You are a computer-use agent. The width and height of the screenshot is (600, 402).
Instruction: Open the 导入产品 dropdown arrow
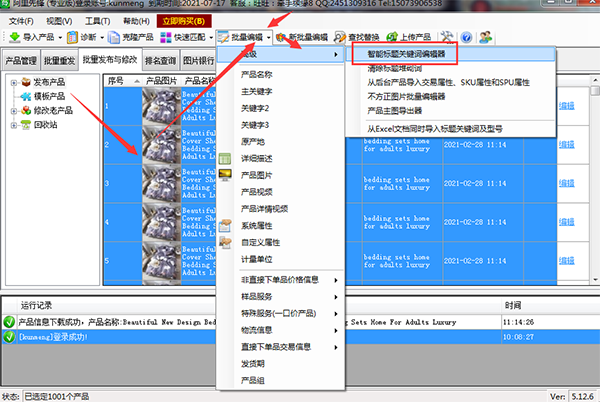click(60, 37)
